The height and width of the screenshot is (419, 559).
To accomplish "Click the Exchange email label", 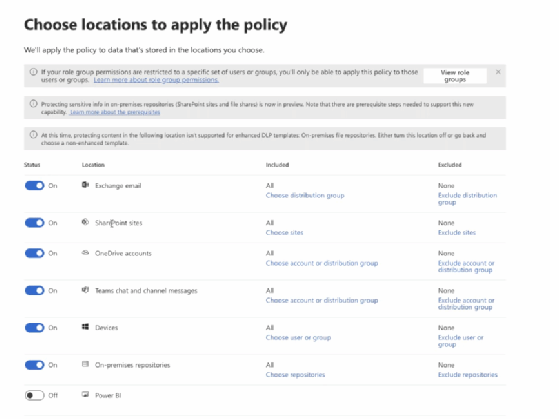I will [x=118, y=186].
